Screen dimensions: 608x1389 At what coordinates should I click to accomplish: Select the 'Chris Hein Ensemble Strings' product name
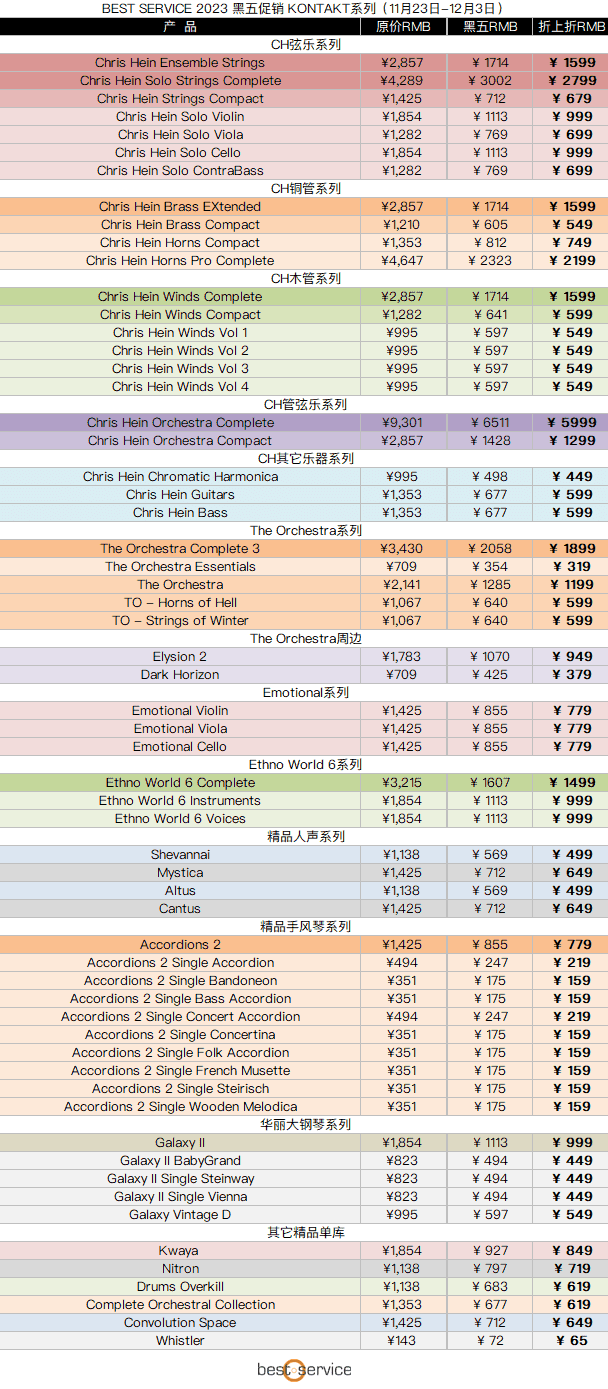180,63
